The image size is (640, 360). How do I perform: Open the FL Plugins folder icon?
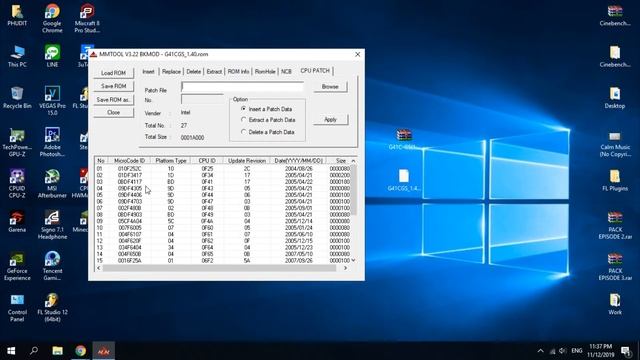pyautogui.click(x=615, y=180)
